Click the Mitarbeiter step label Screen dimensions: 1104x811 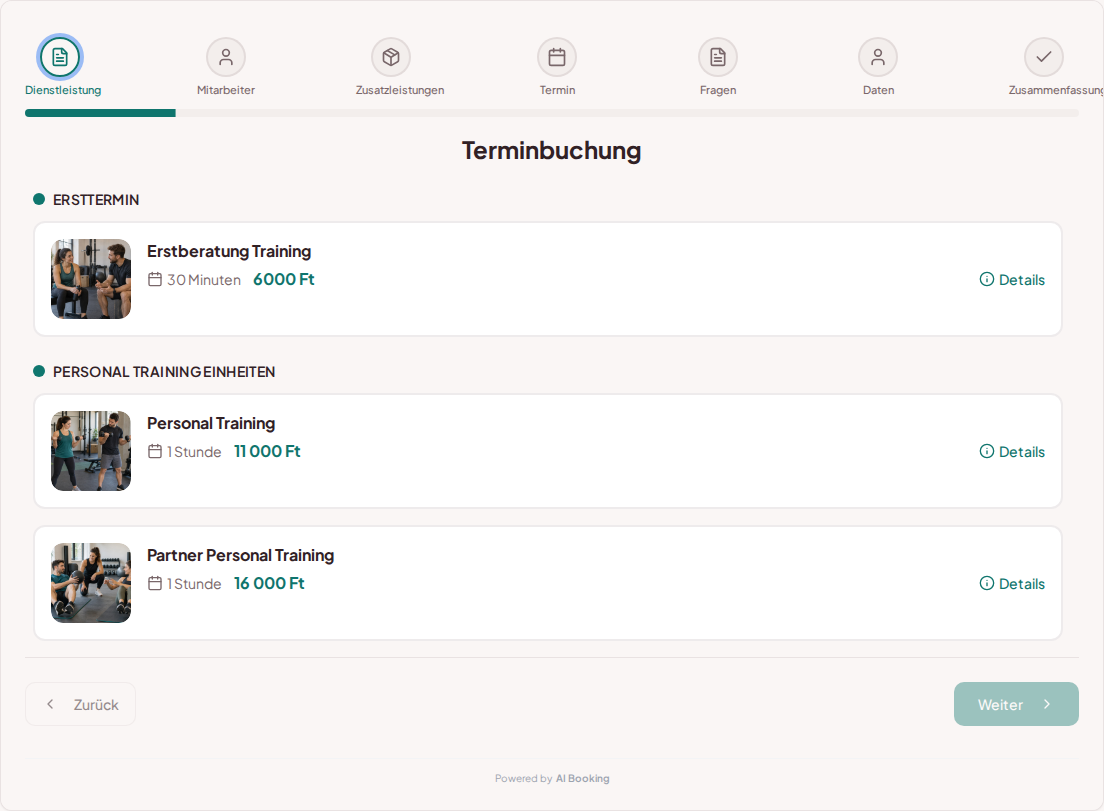click(226, 90)
